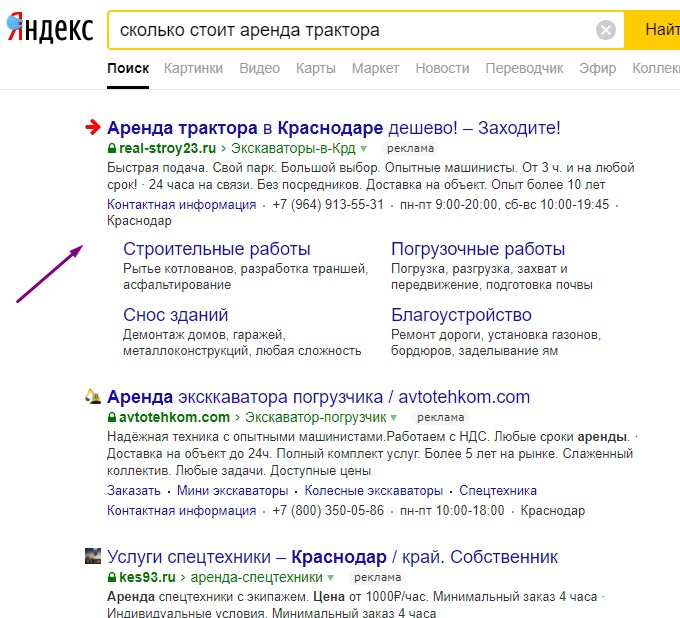This screenshot has width=680, height=618.
Task: Open the Колесные экскаваторы sitelink
Action: [374, 490]
